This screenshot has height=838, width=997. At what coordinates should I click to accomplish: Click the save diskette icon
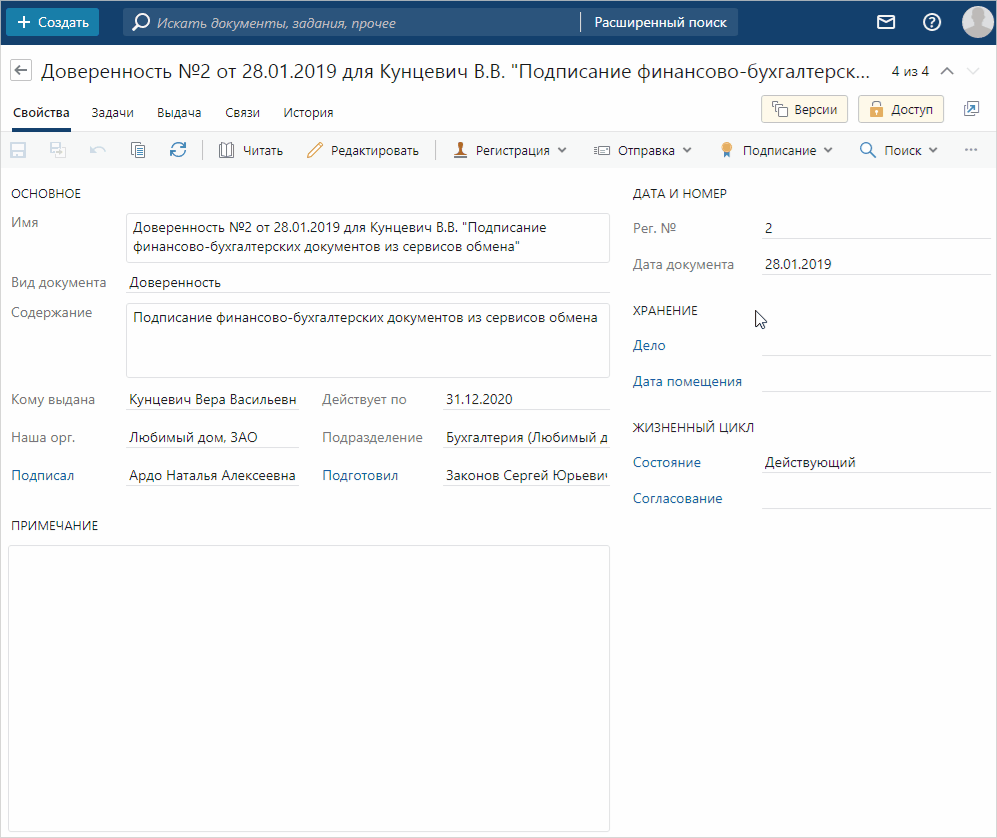(x=18, y=151)
